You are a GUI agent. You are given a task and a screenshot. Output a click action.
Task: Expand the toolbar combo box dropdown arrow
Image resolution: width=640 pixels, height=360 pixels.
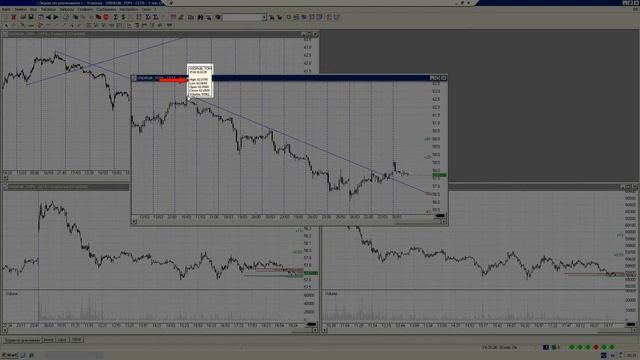(264, 17)
